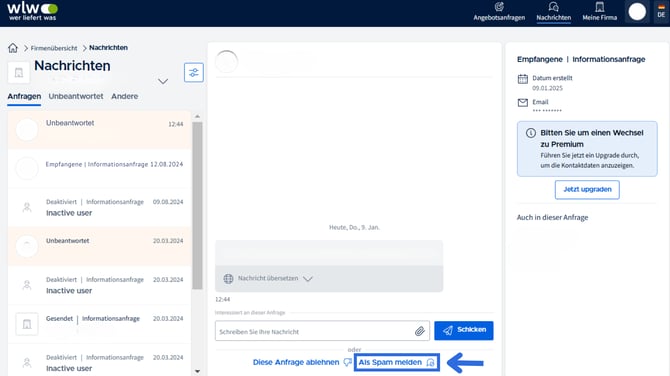Image resolution: width=670 pixels, height=376 pixels.
Task: Click the message list scrollbar thumb
Action: coord(197,206)
